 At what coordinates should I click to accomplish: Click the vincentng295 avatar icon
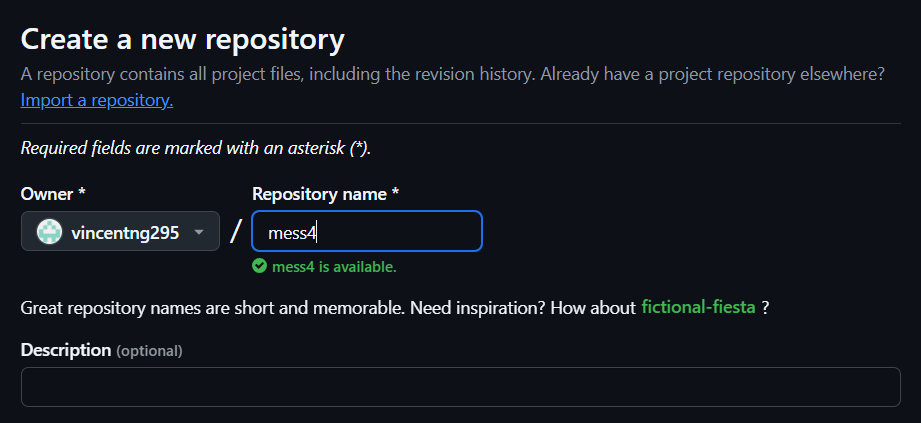coord(49,232)
